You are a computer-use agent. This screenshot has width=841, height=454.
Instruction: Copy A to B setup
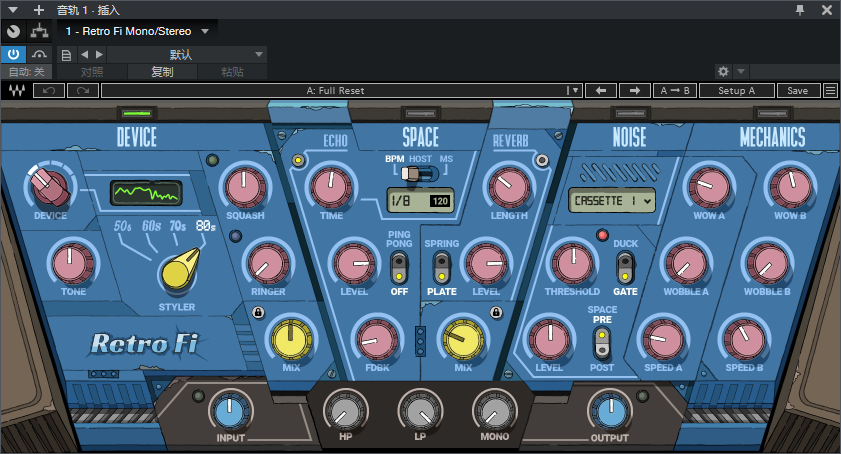point(675,91)
